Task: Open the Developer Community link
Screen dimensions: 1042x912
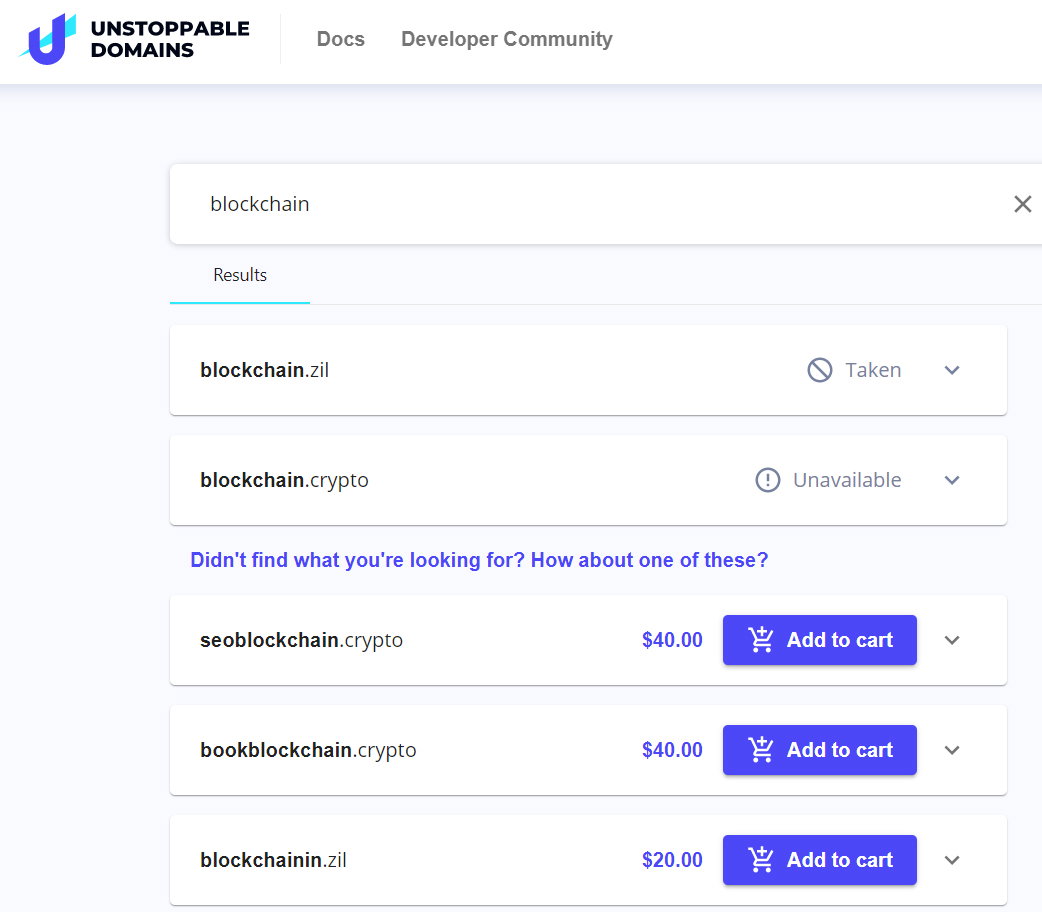Action: [506, 39]
